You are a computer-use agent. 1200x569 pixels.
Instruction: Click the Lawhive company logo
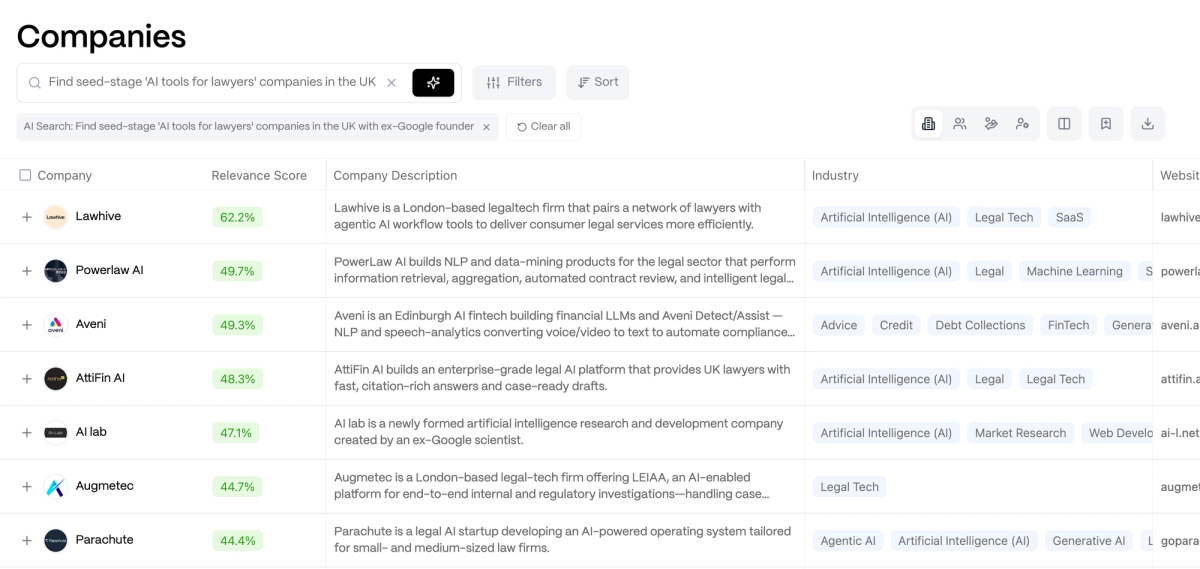(56, 217)
